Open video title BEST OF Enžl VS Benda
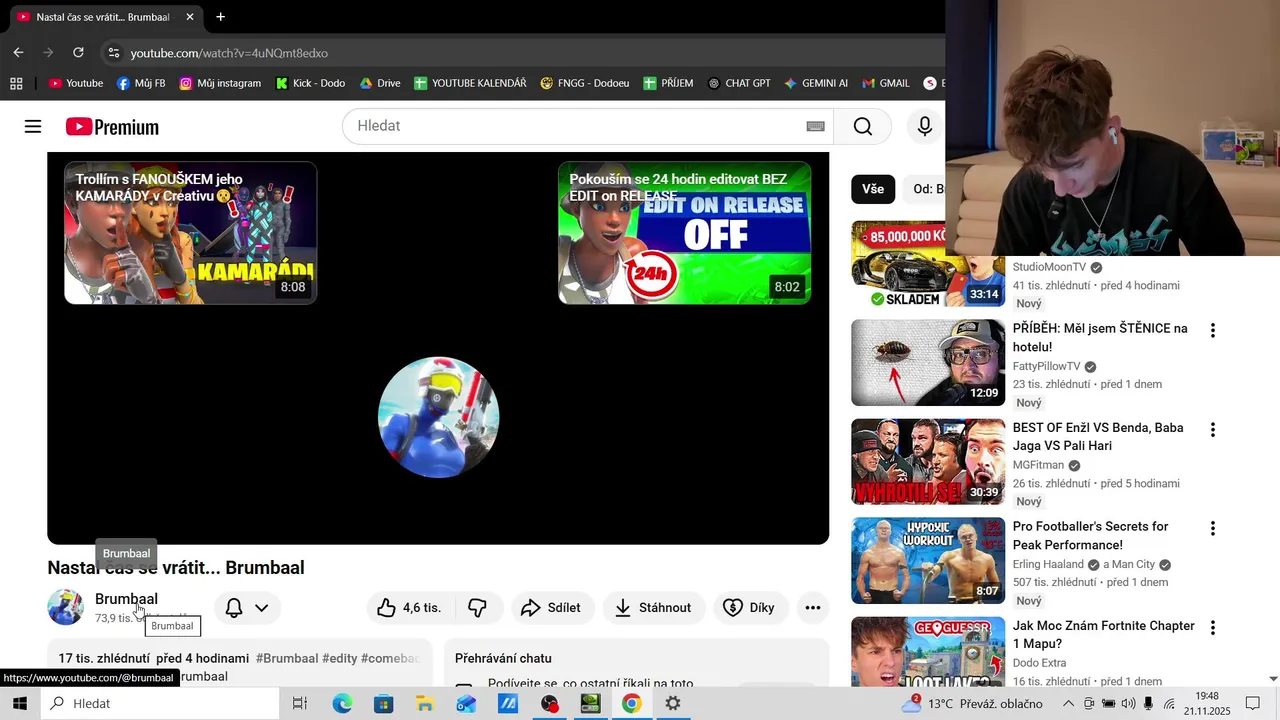The width and height of the screenshot is (1280, 720). pos(1098,437)
